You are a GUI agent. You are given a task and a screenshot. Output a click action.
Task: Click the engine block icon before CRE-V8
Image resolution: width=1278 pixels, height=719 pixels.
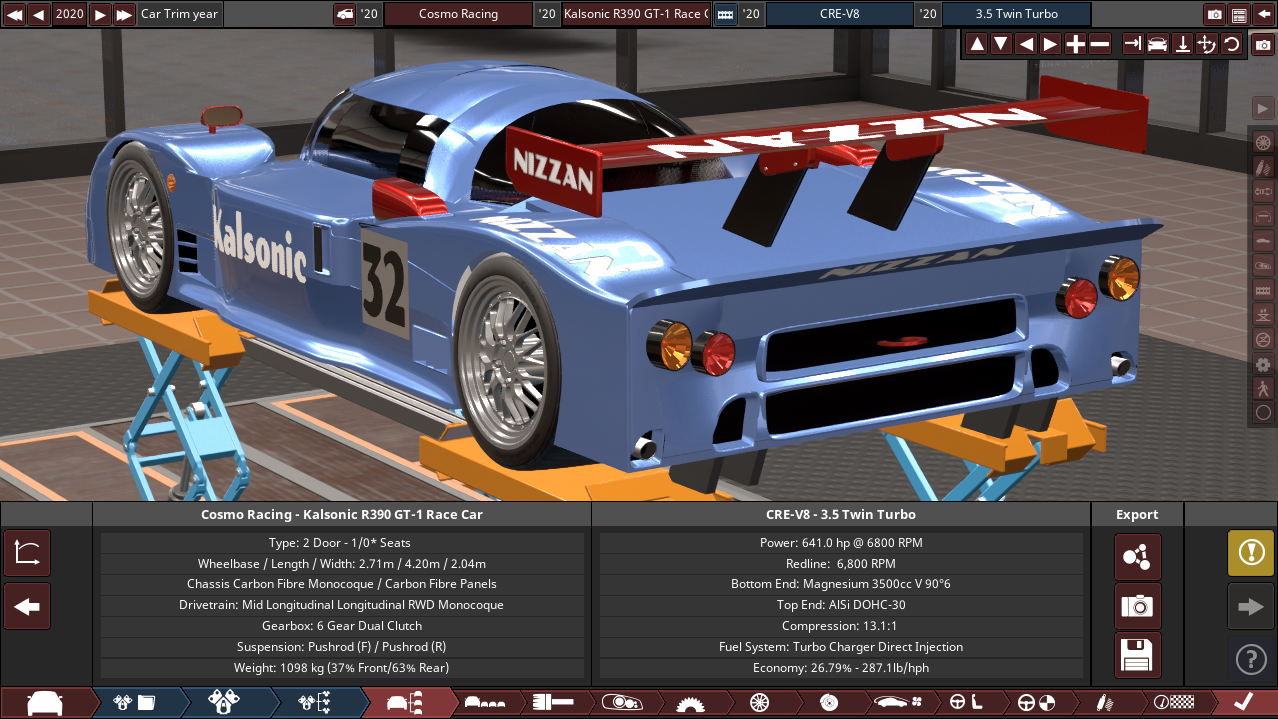[724, 14]
